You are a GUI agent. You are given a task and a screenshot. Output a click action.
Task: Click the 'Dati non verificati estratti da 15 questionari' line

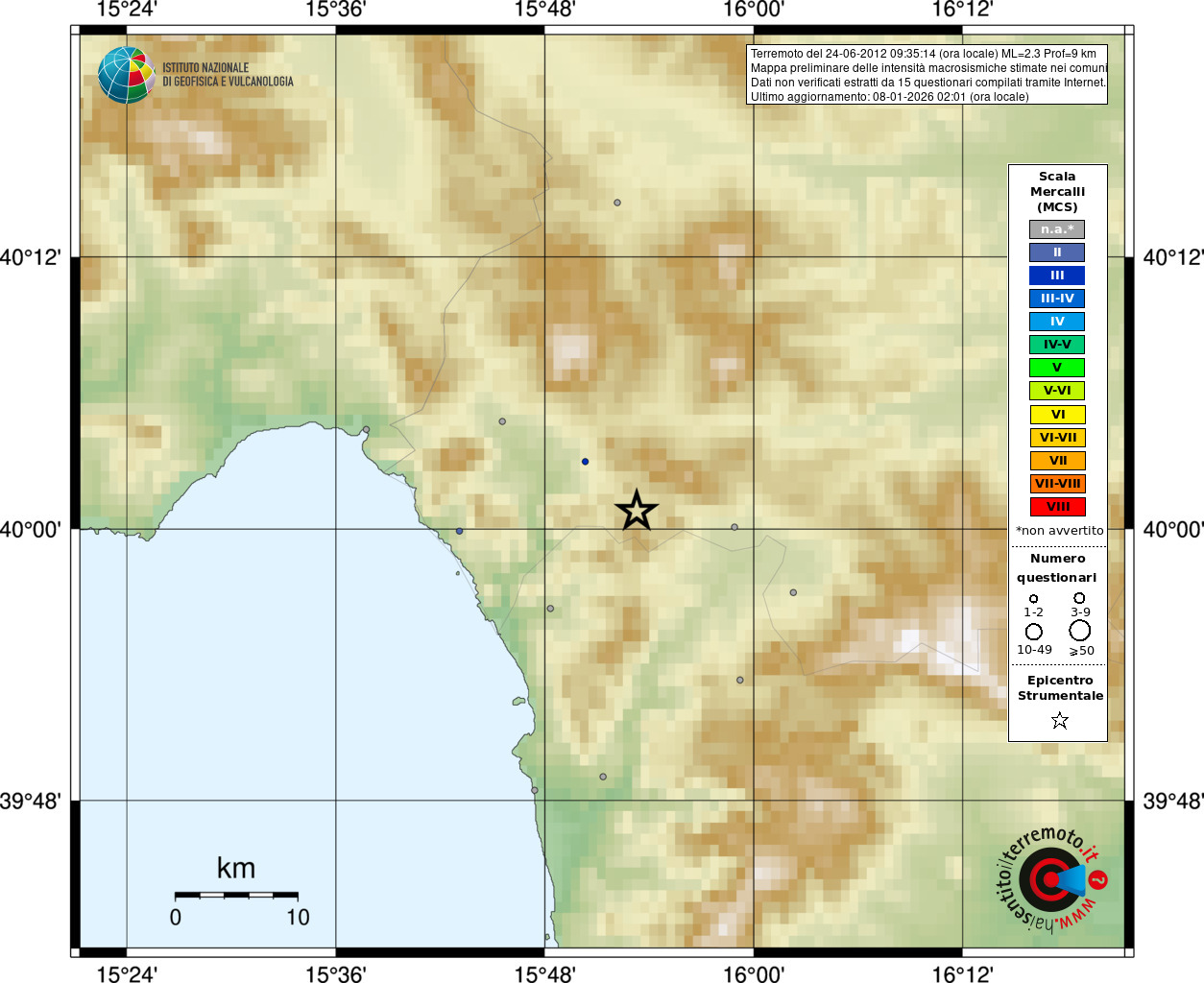927,83
